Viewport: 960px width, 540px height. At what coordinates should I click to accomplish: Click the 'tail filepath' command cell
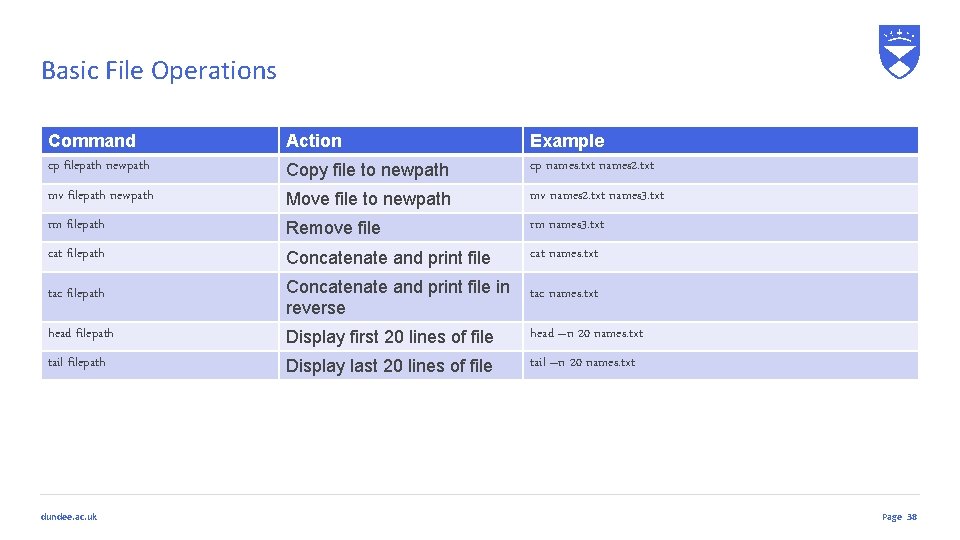[x=160, y=365]
